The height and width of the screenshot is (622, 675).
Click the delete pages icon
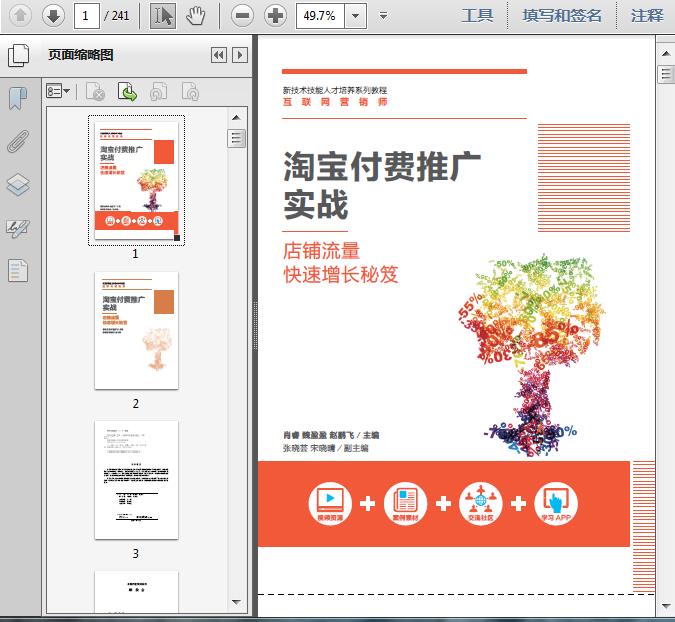(x=96, y=91)
